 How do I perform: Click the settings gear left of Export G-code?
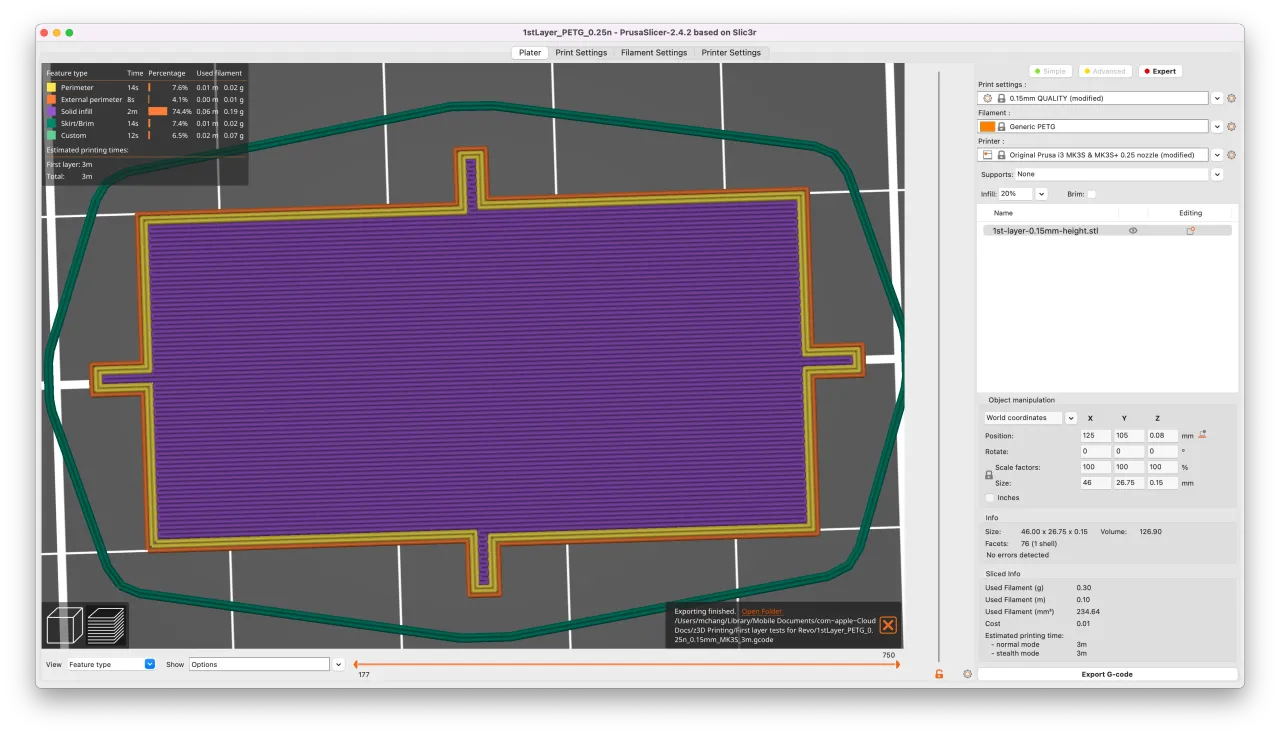tap(967, 674)
